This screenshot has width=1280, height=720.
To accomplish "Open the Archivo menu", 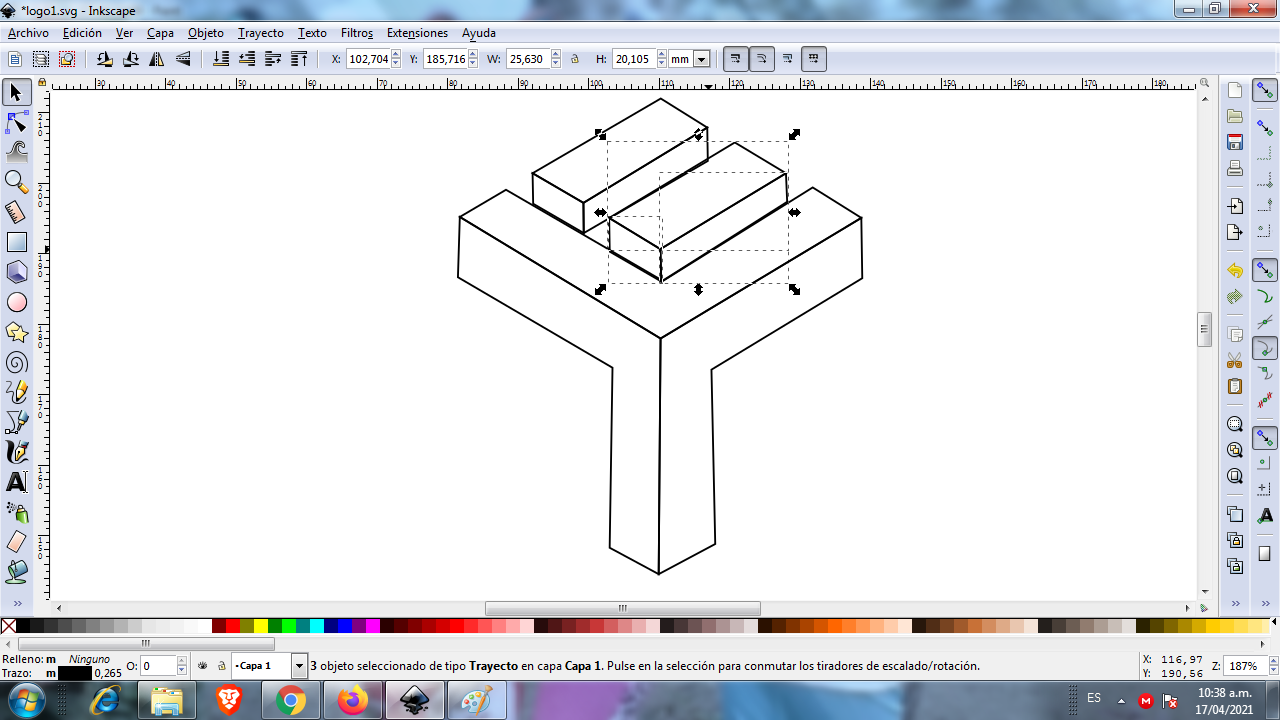I will [28, 33].
